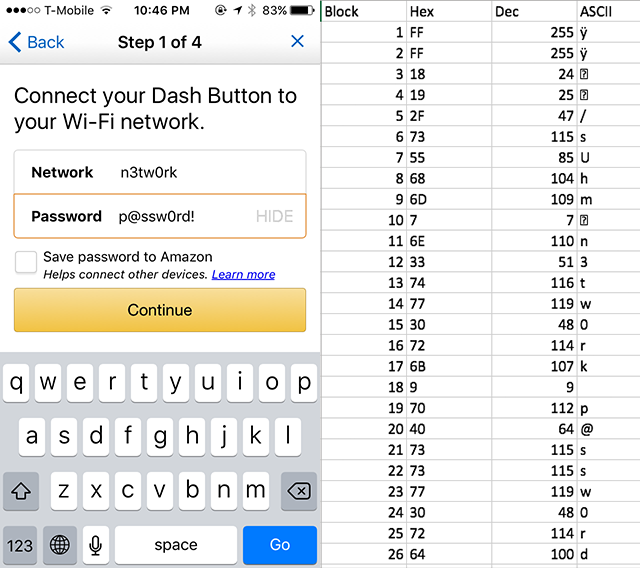The image size is (640, 568).
Task: Tap the Wi-Fi signal icon in status bar
Action: 107,10
